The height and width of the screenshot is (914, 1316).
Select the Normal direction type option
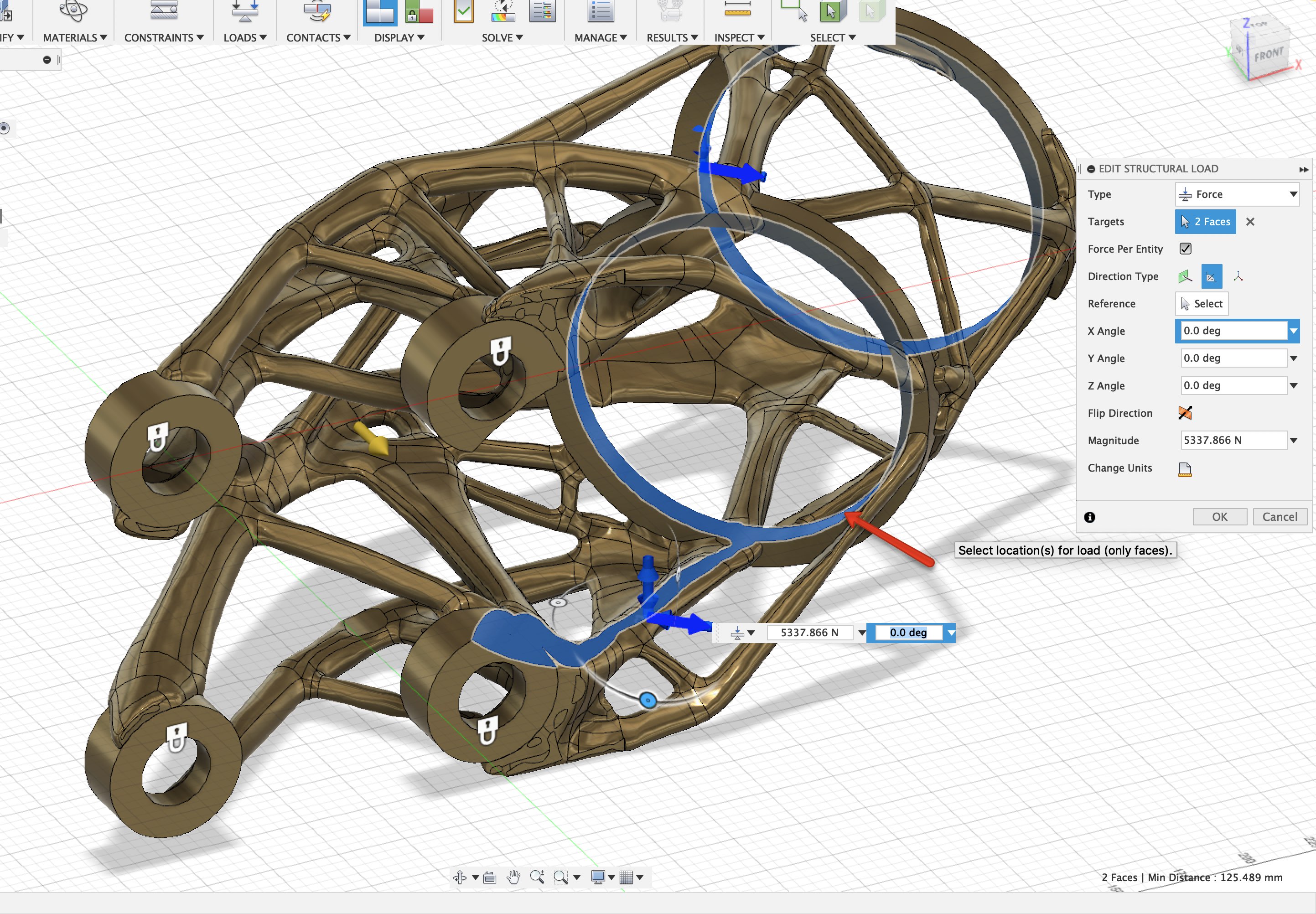click(1185, 276)
